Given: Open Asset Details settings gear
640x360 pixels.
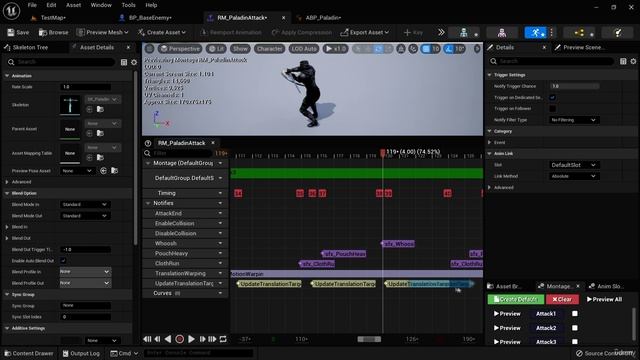Looking at the screenshot, I should [x=134, y=62].
